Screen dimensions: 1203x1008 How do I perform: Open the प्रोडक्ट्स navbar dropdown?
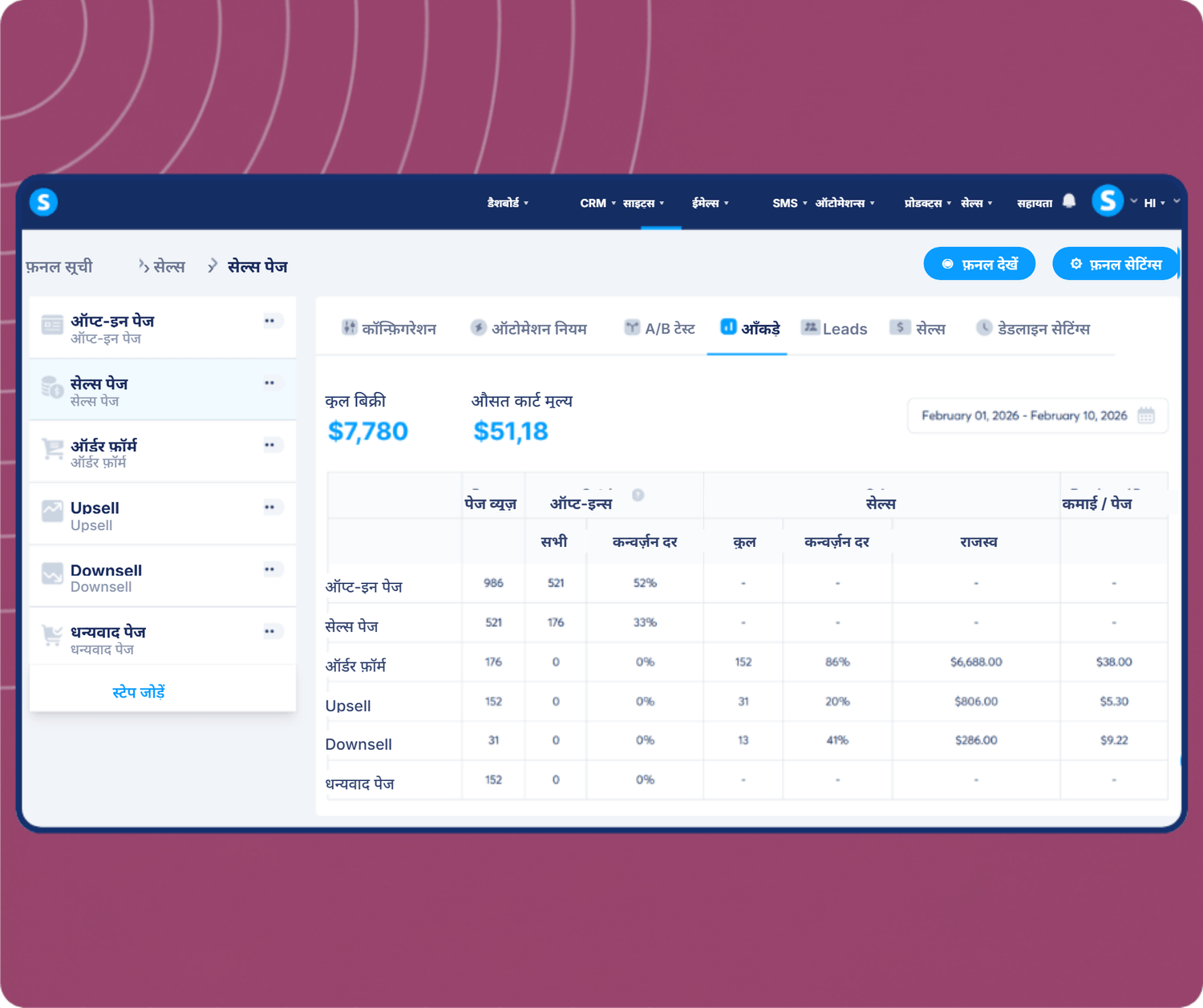(928, 203)
